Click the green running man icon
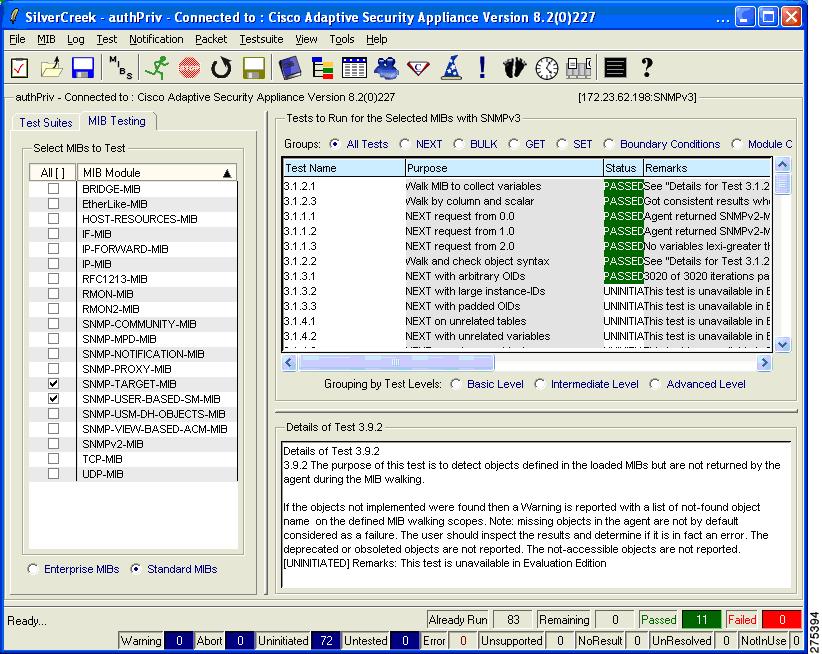This screenshot has height=654, width=822. (157, 68)
